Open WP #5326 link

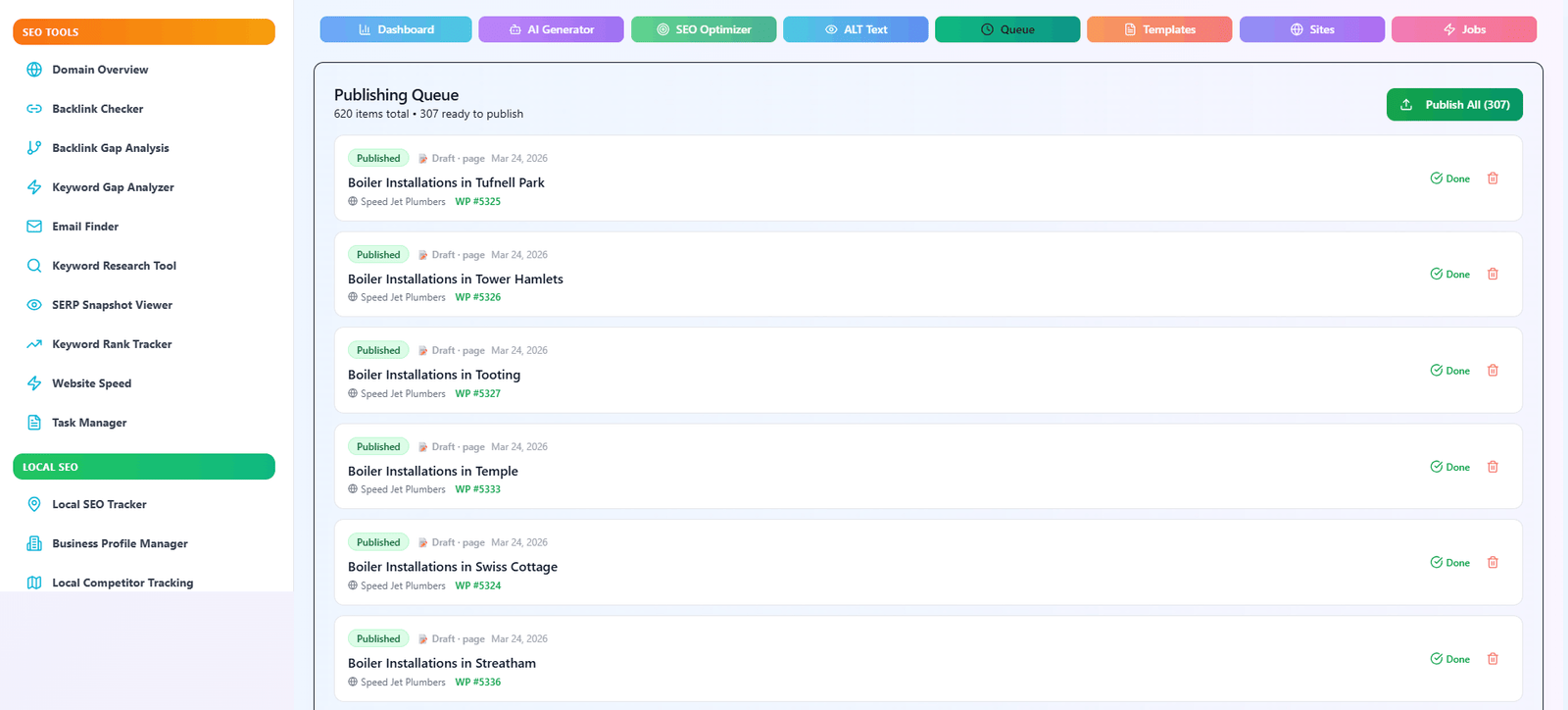point(477,298)
